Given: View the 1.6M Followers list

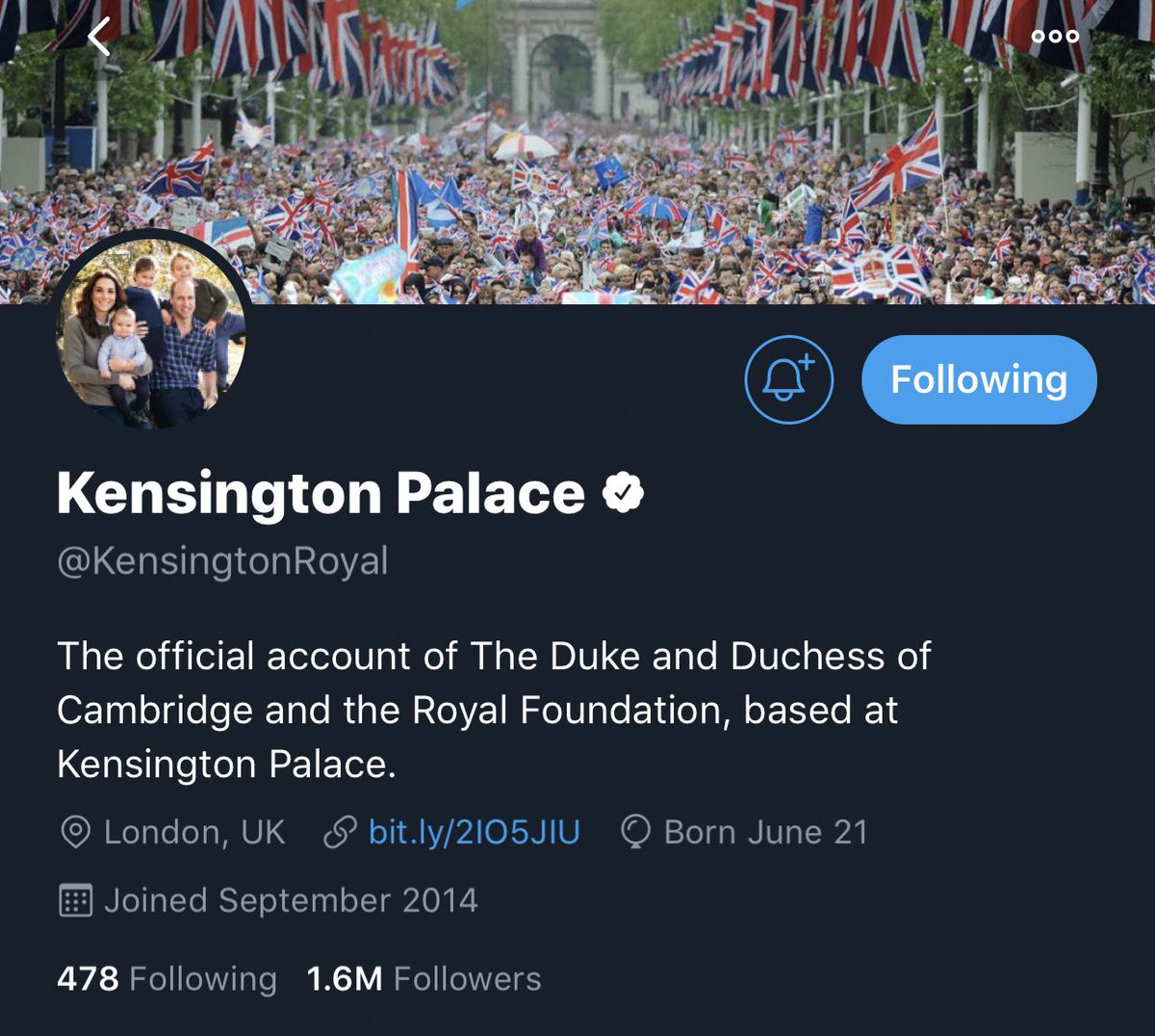Looking at the screenshot, I should [x=423, y=979].
